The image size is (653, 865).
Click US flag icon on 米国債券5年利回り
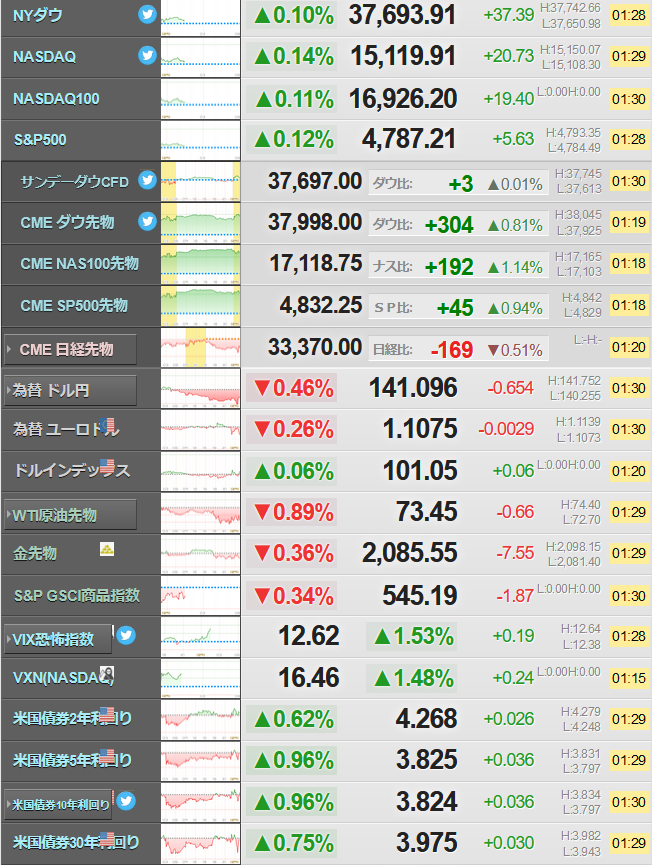click(107, 756)
